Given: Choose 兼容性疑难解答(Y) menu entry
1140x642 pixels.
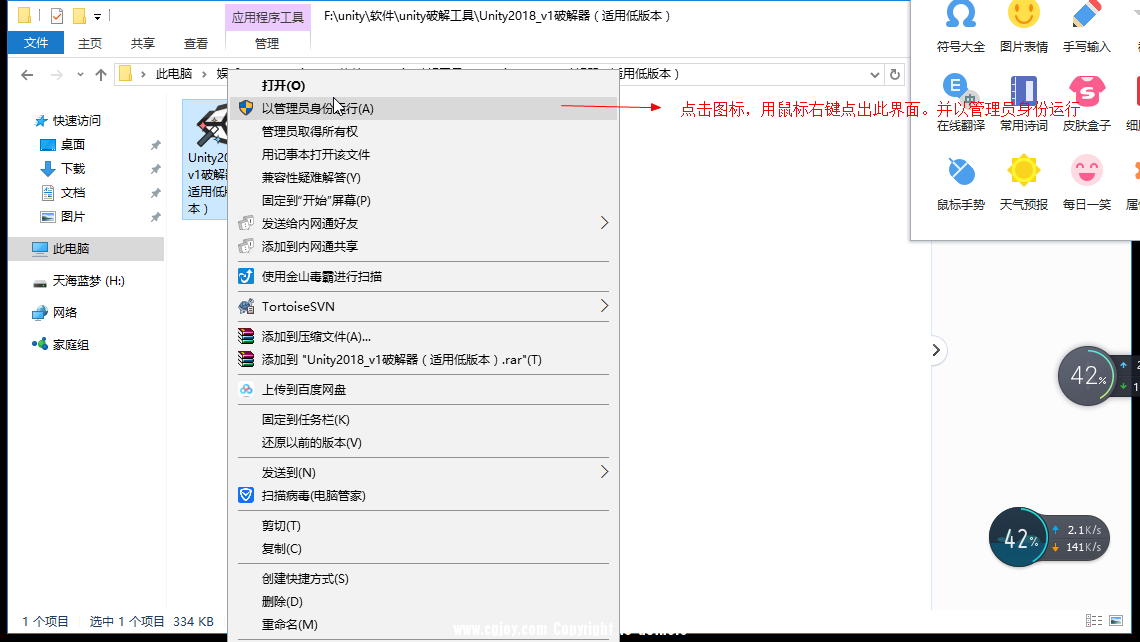Looking at the screenshot, I should [423, 177].
